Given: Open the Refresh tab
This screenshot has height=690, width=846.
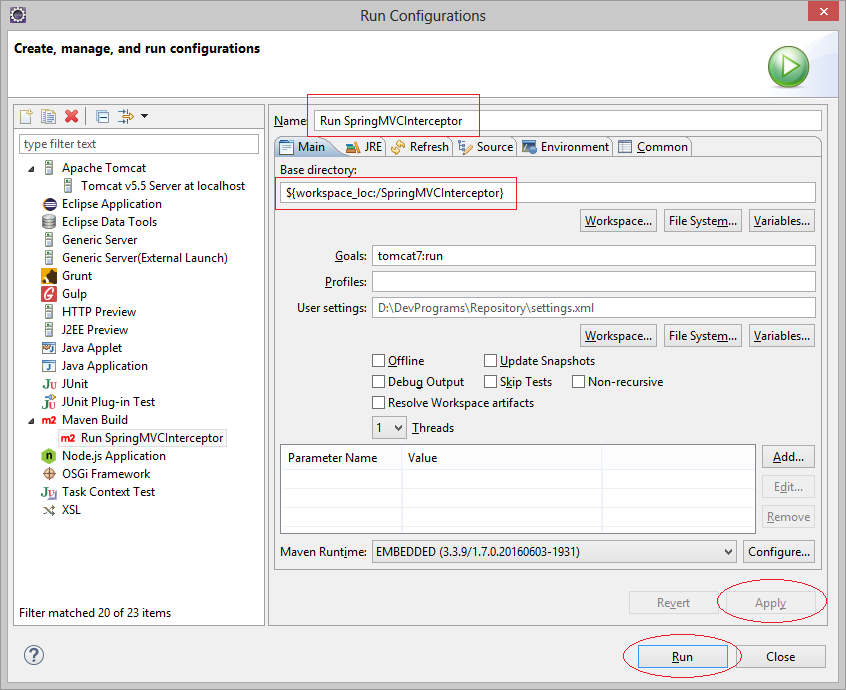Looking at the screenshot, I should point(420,147).
